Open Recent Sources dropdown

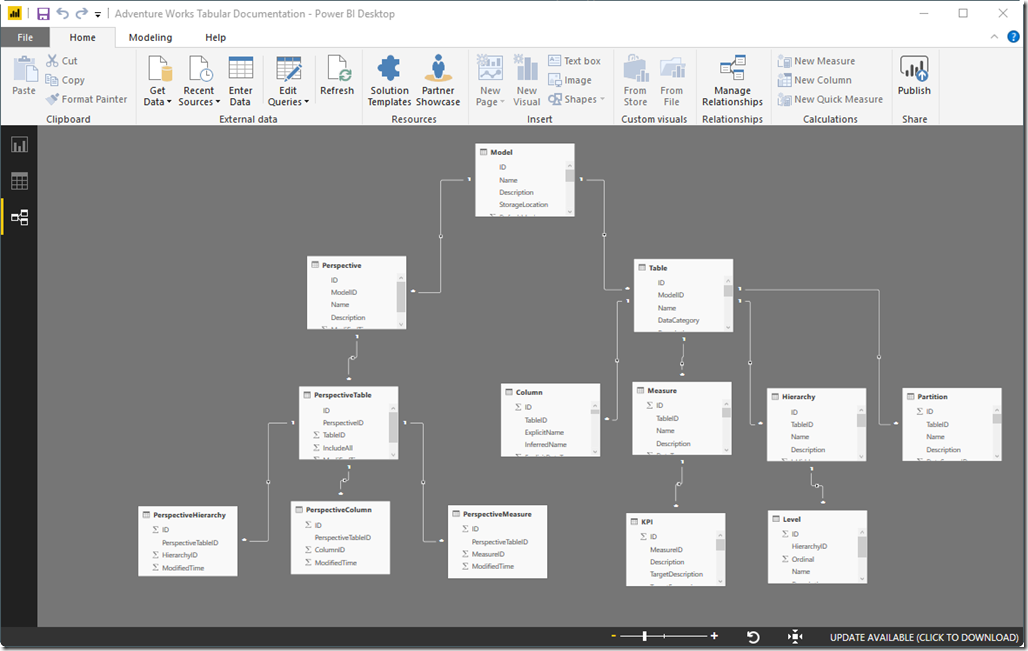coord(199,81)
